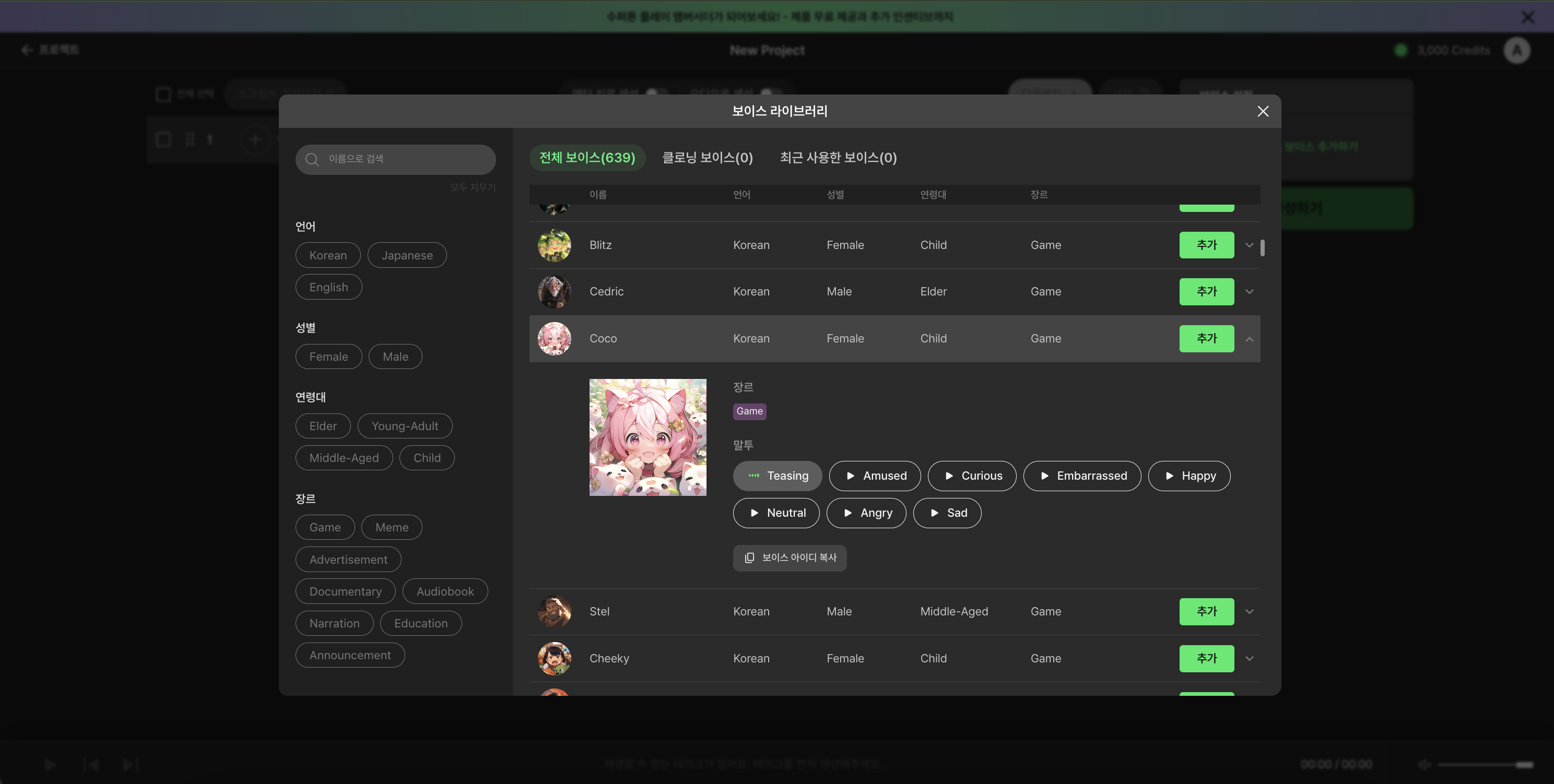Filter by Education genre
The width and height of the screenshot is (1554, 784).
[x=420, y=624]
